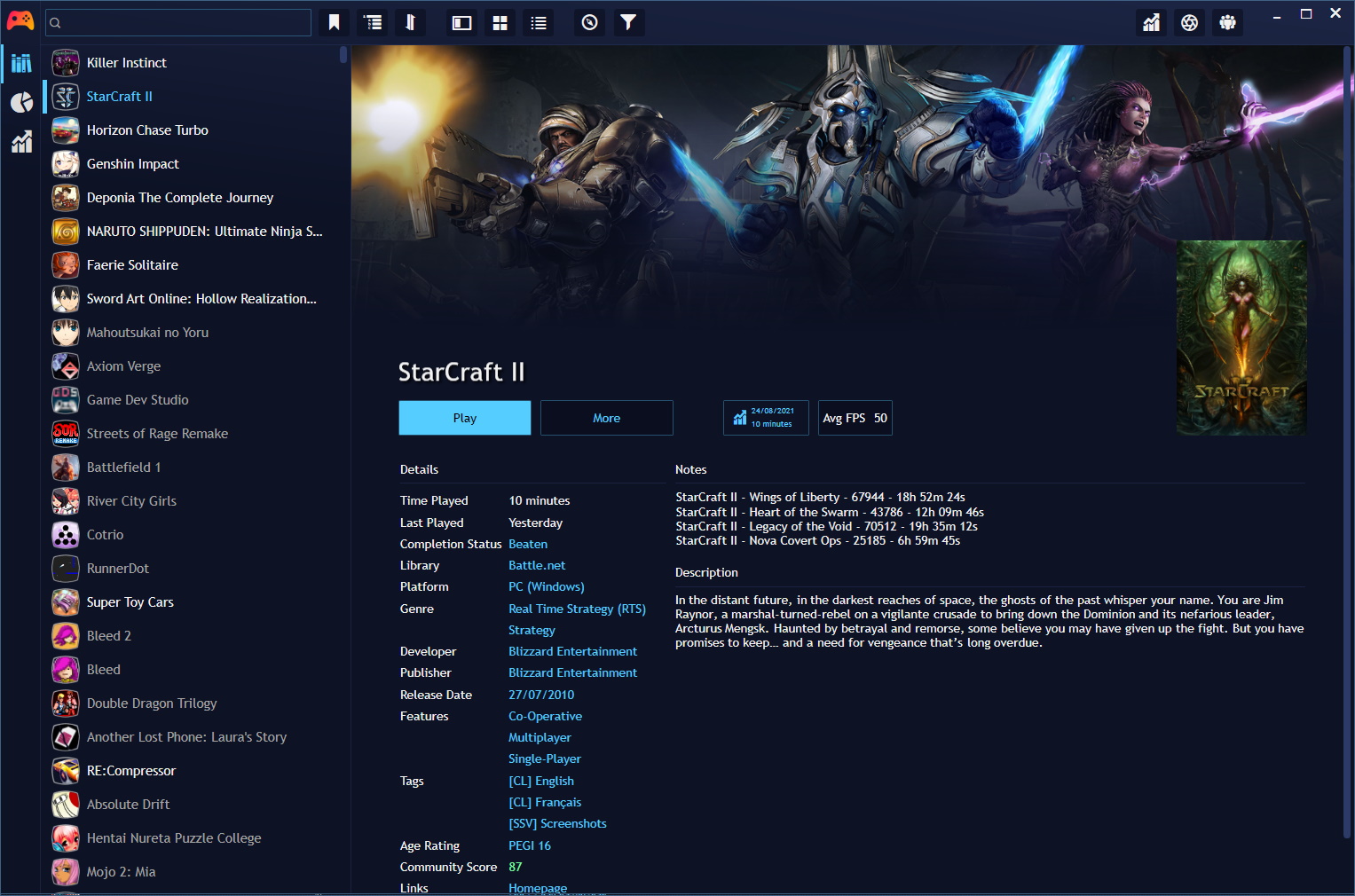The height and width of the screenshot is (896, 1355).
Task: Click the RE:Compressor game icon
Action: click(x=66, y=771)
